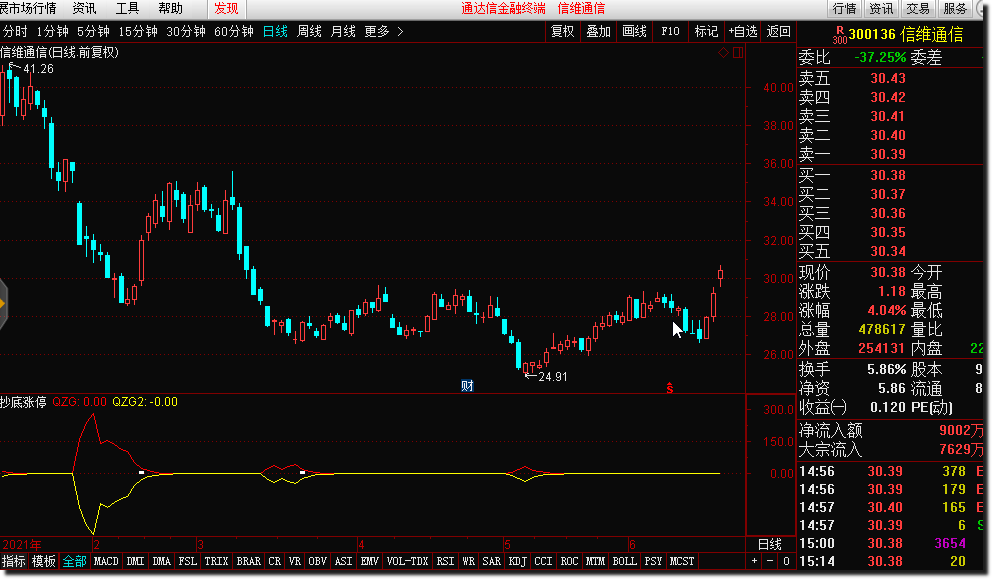This screenshot has height=579, width=993.
Task: Select the BOLL indicator
Action: point(624,561)
